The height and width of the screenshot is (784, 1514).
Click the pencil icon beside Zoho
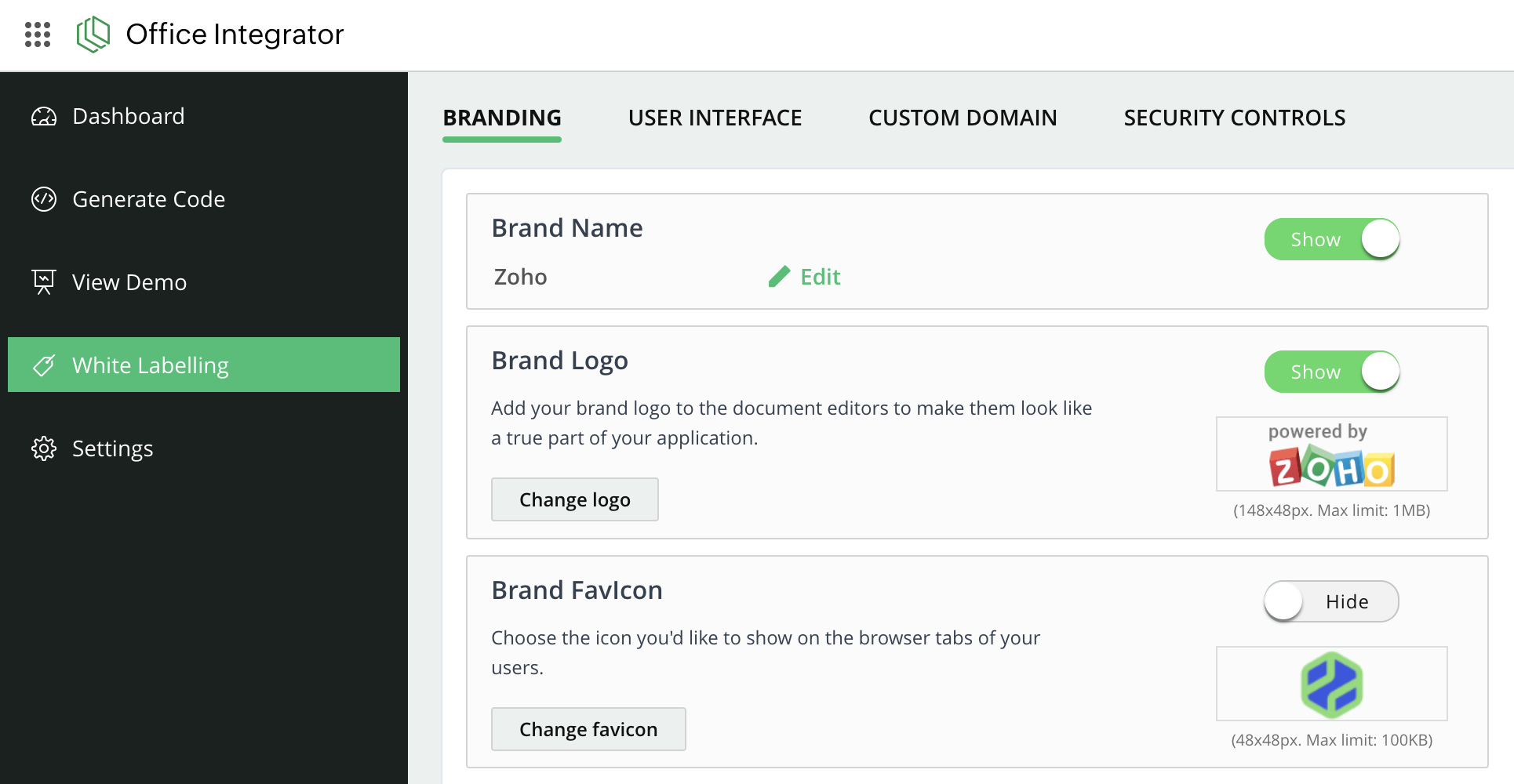(779, 277)
